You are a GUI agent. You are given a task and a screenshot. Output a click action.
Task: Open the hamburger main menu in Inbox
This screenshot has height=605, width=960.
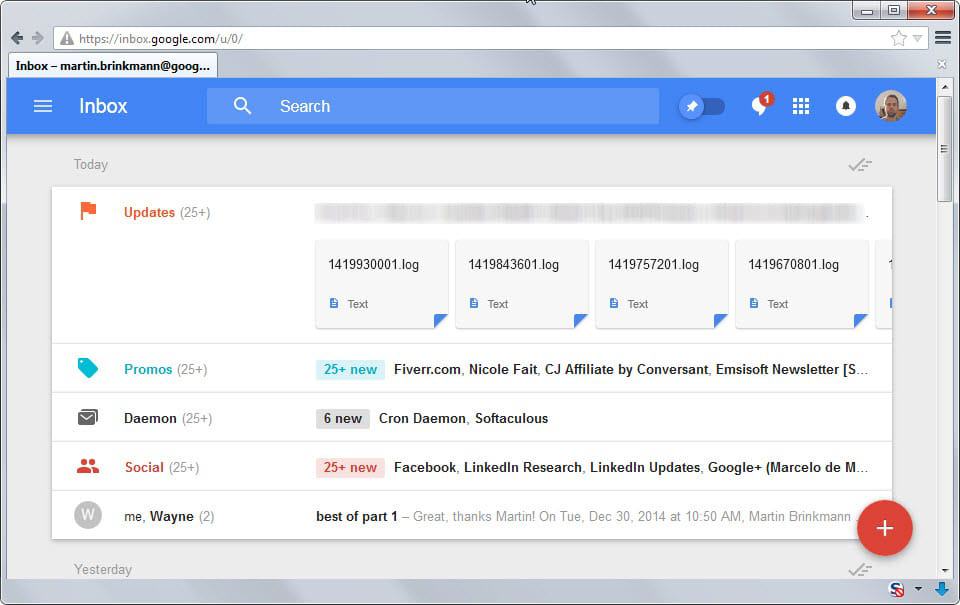pyautogui.click(x=43, y=106)
